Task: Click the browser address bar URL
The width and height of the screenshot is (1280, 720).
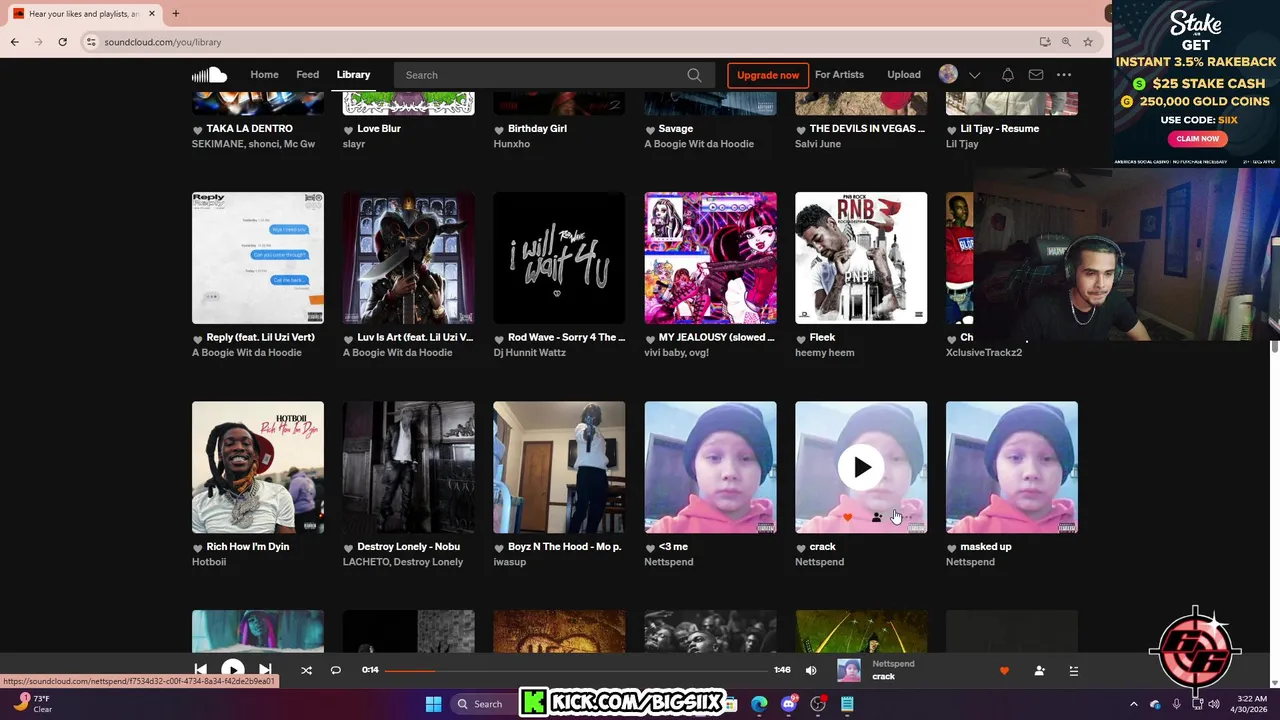Action: pos(162,42)
